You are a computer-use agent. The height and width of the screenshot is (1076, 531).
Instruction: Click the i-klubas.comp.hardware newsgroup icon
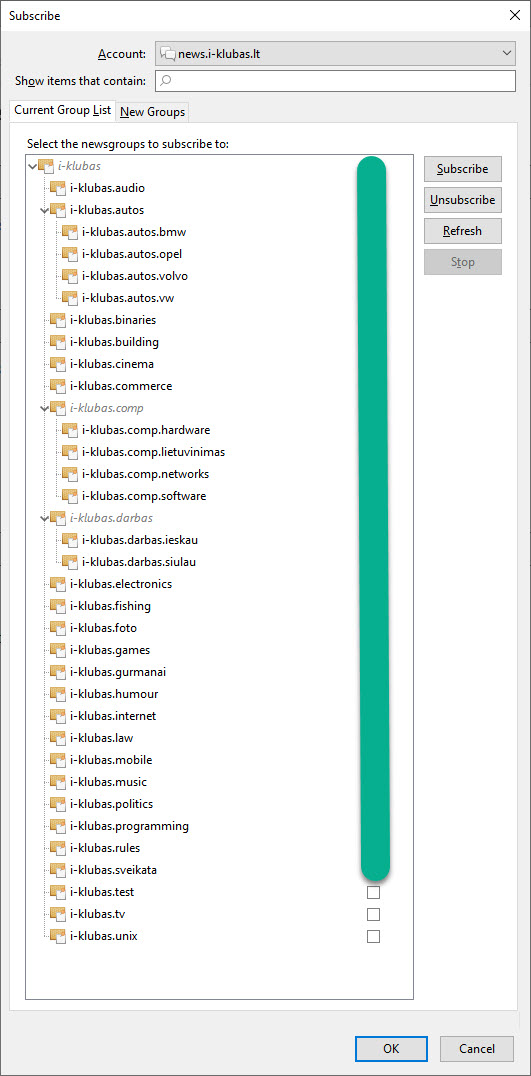click(70, 430)
